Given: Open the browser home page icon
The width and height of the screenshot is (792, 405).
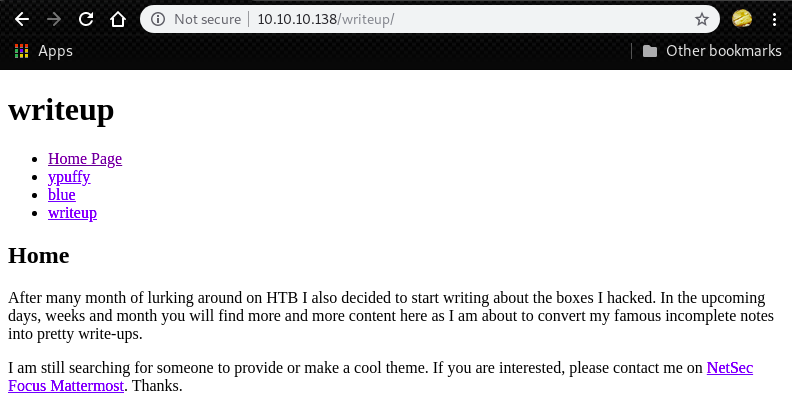Looking at the screenshot, I should pyautogui.click(x=118, y=19).
